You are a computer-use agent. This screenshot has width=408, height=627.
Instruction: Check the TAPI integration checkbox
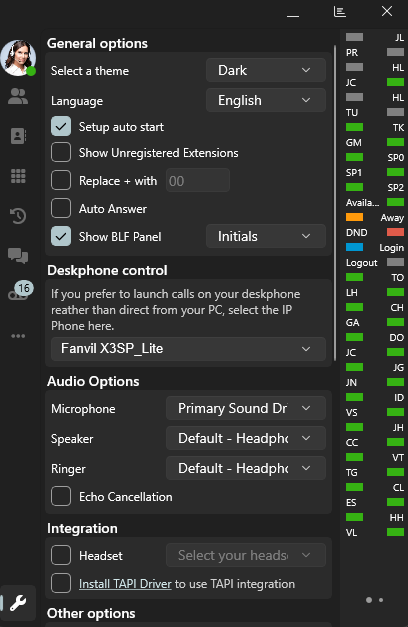tap(61, 583)
